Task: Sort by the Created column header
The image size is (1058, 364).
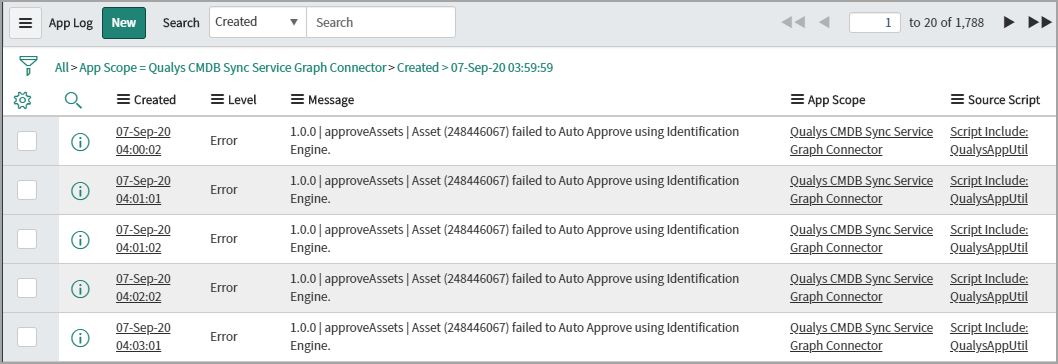Action: 155,100
